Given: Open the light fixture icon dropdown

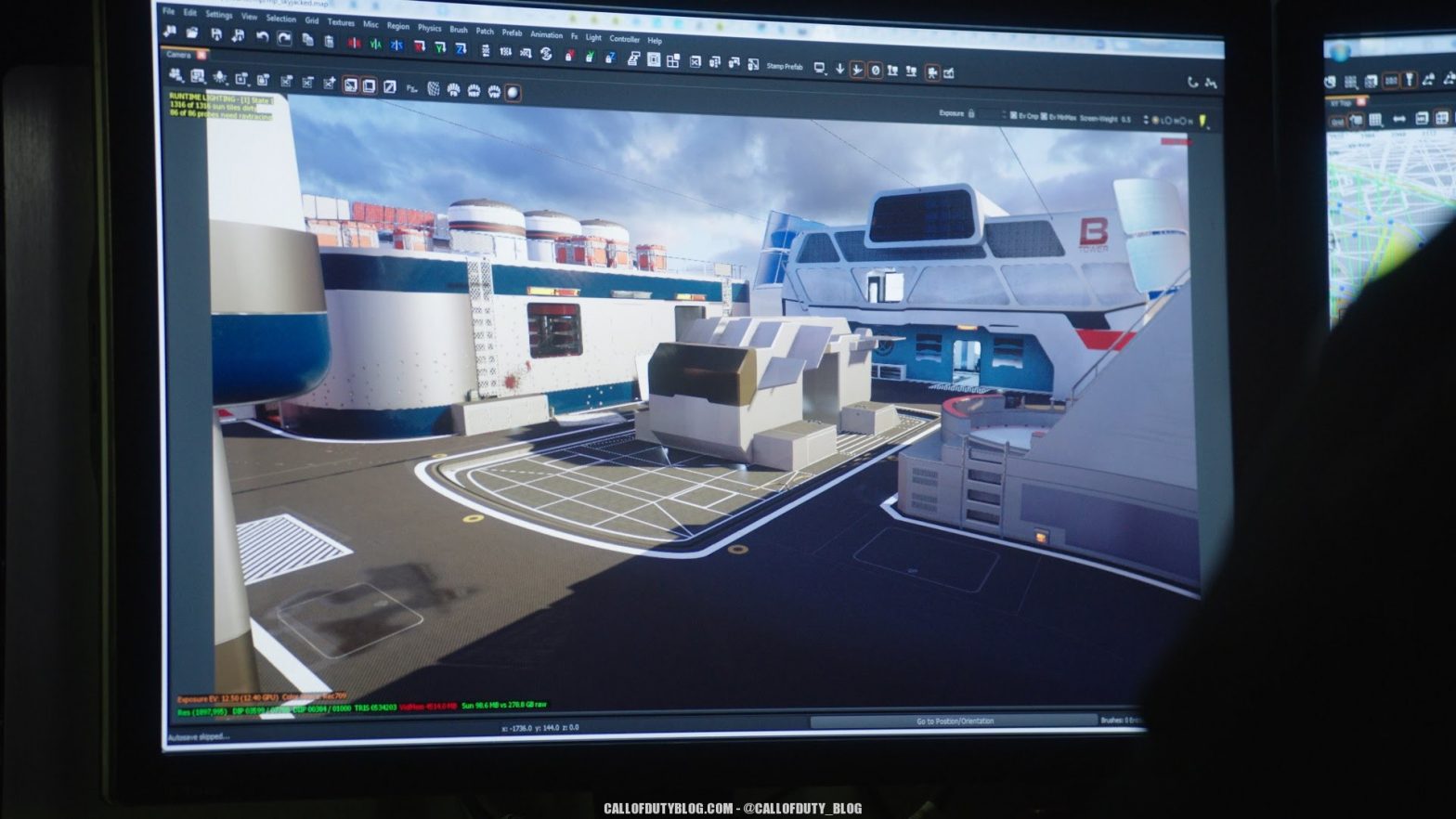Looking at the screenshot, I should point(220,76).
